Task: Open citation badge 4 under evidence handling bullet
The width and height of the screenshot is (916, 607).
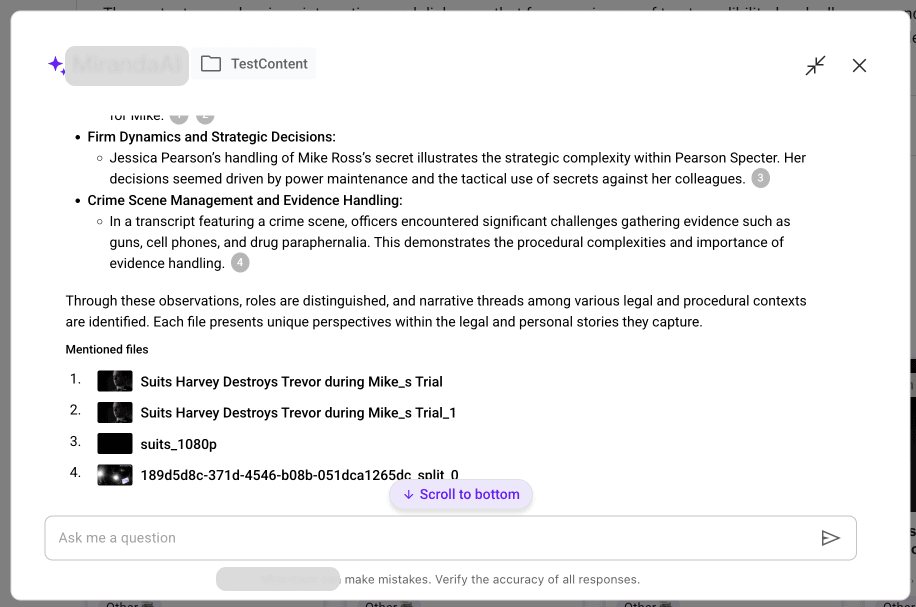Action: click(239, 262)
